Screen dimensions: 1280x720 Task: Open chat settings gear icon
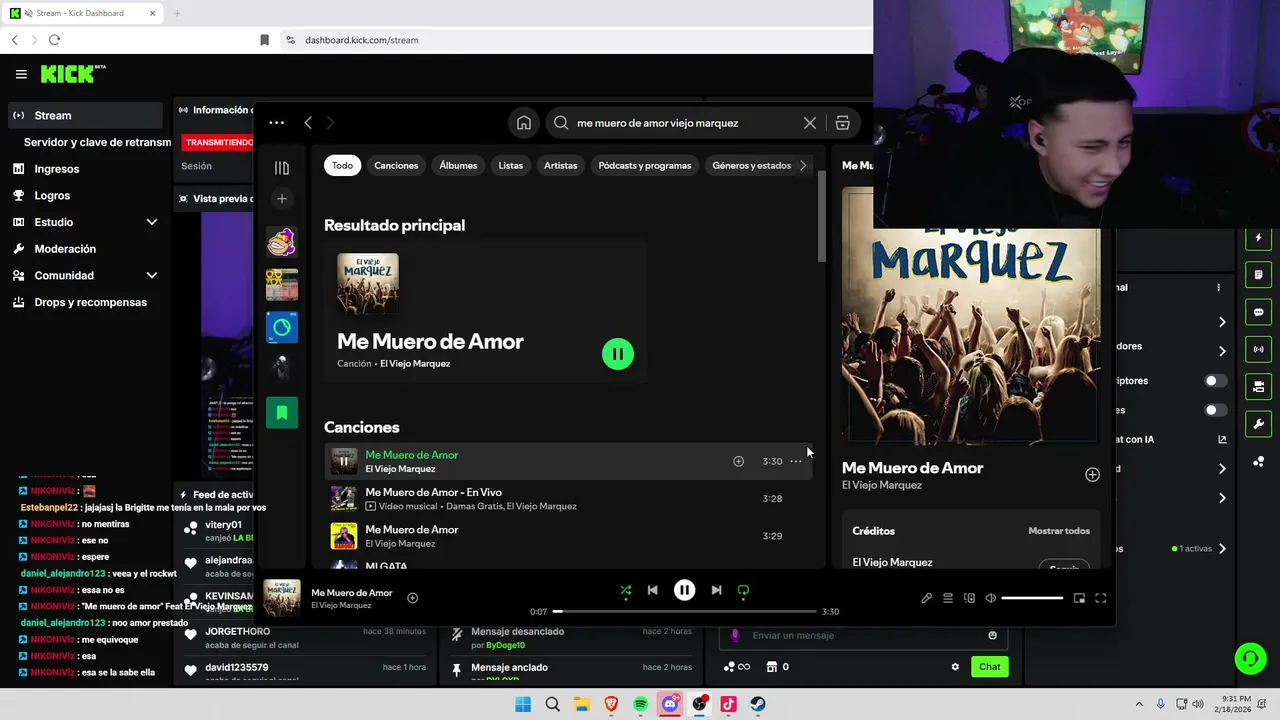pyautogui.click(x=955, y=667)
